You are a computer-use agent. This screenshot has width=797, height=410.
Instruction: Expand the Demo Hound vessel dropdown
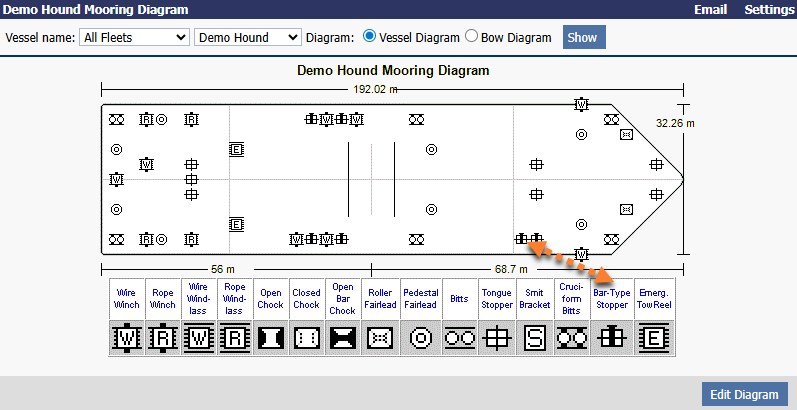click(247, 37)
